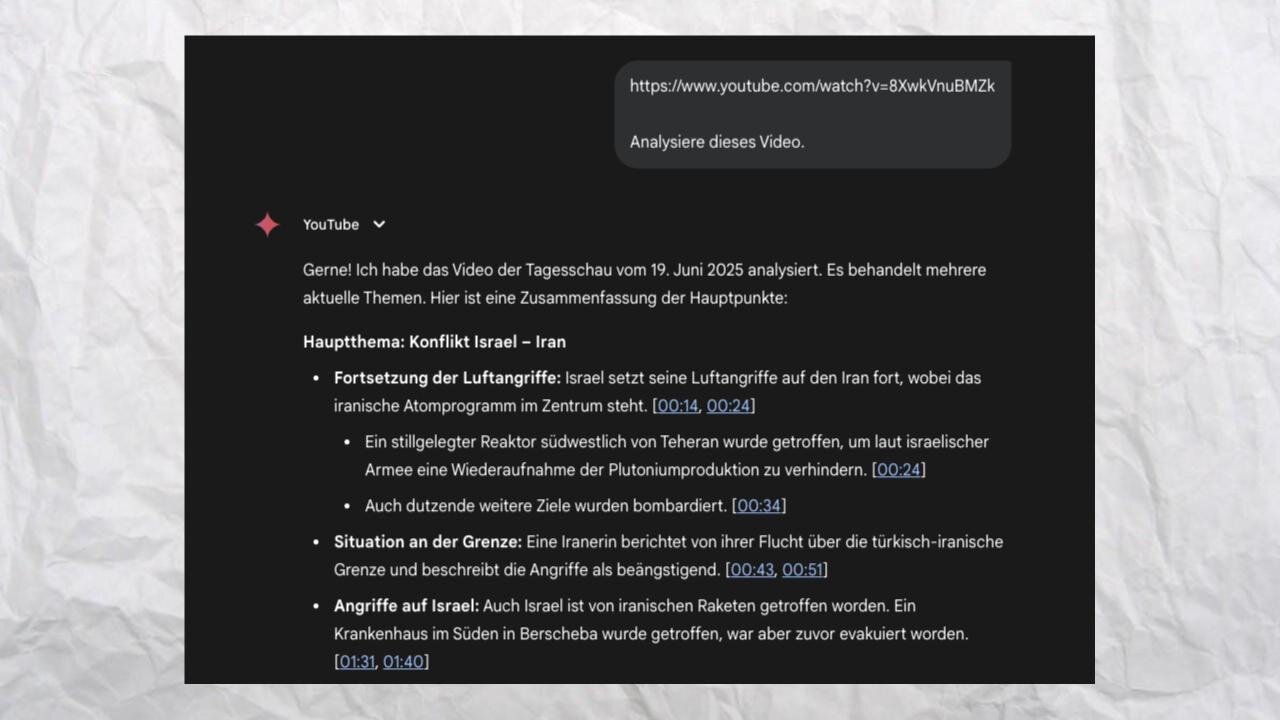This screenshot has height=720, width=1280.
Task: Jump to the 01:40 timestamp
Action: coord(403,662)
